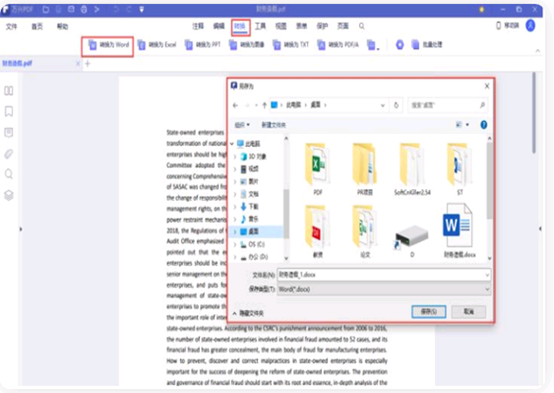Open the conversion settings gear icon

coord(400,45)
